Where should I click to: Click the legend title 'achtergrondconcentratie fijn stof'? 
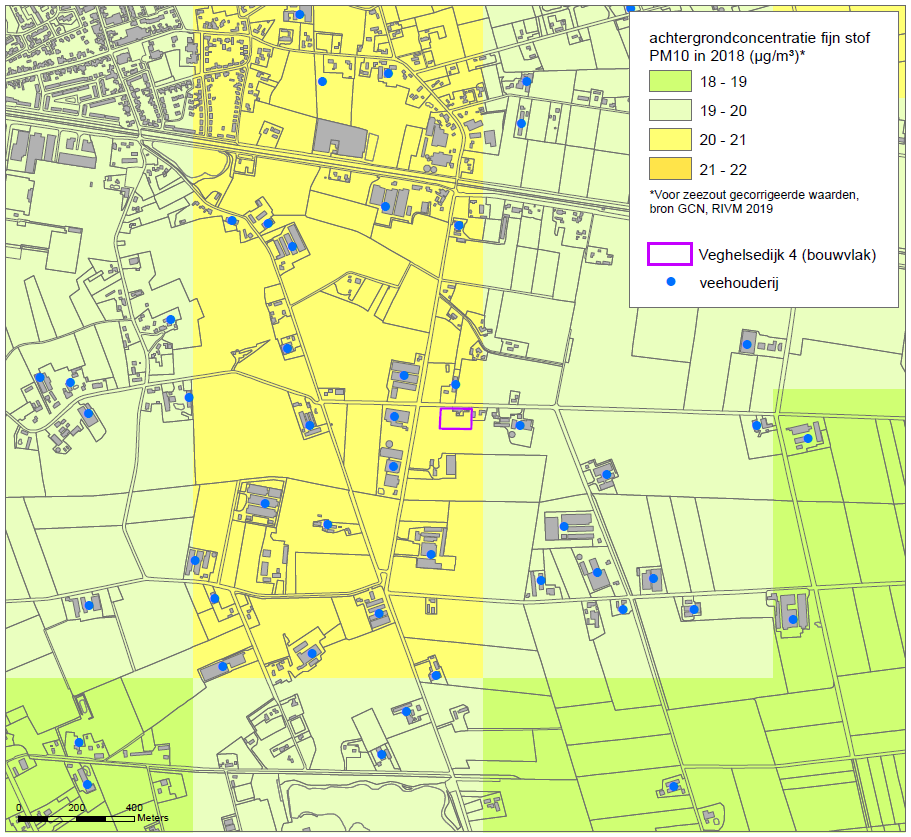pyautogui.click(x=759, y=38)
